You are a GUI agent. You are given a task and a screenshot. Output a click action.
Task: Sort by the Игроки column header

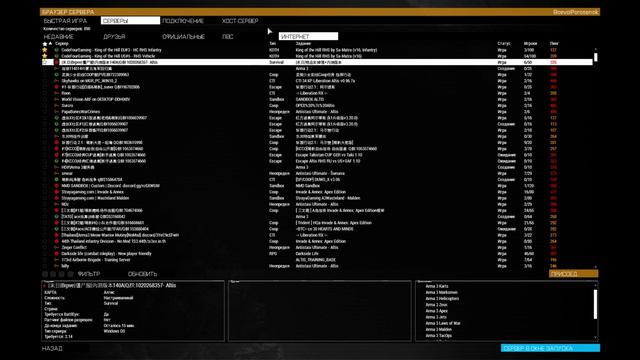530,43
